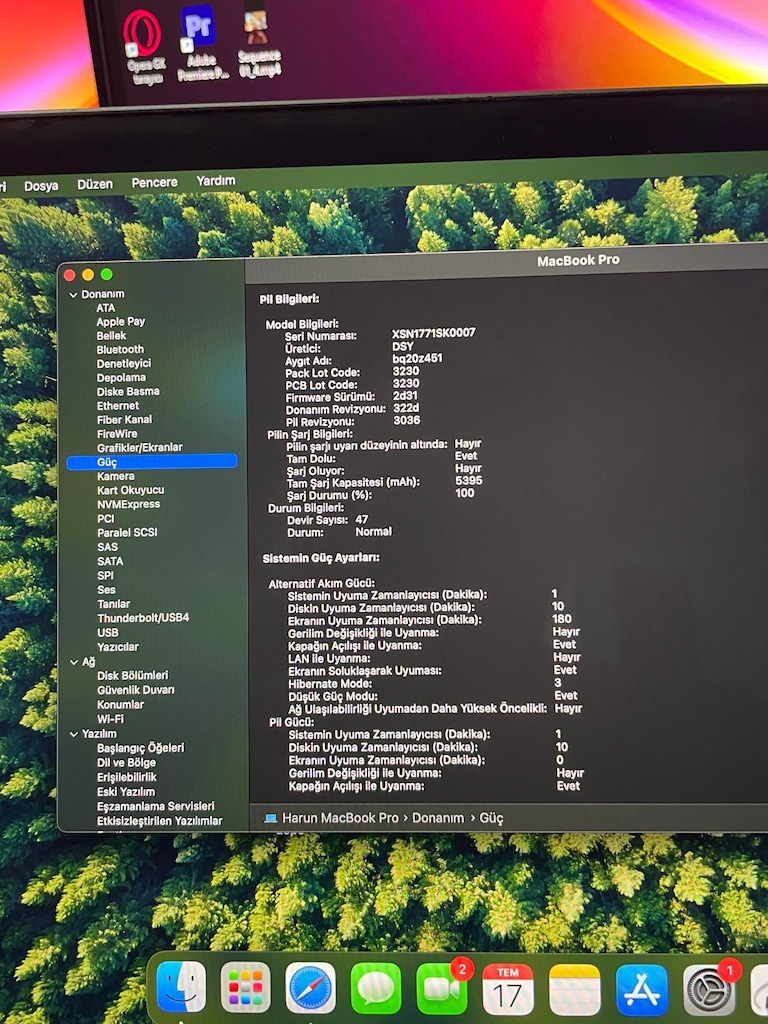Click Adobe Premiere Pro shortcut on upper monitor

coord(201,43)
